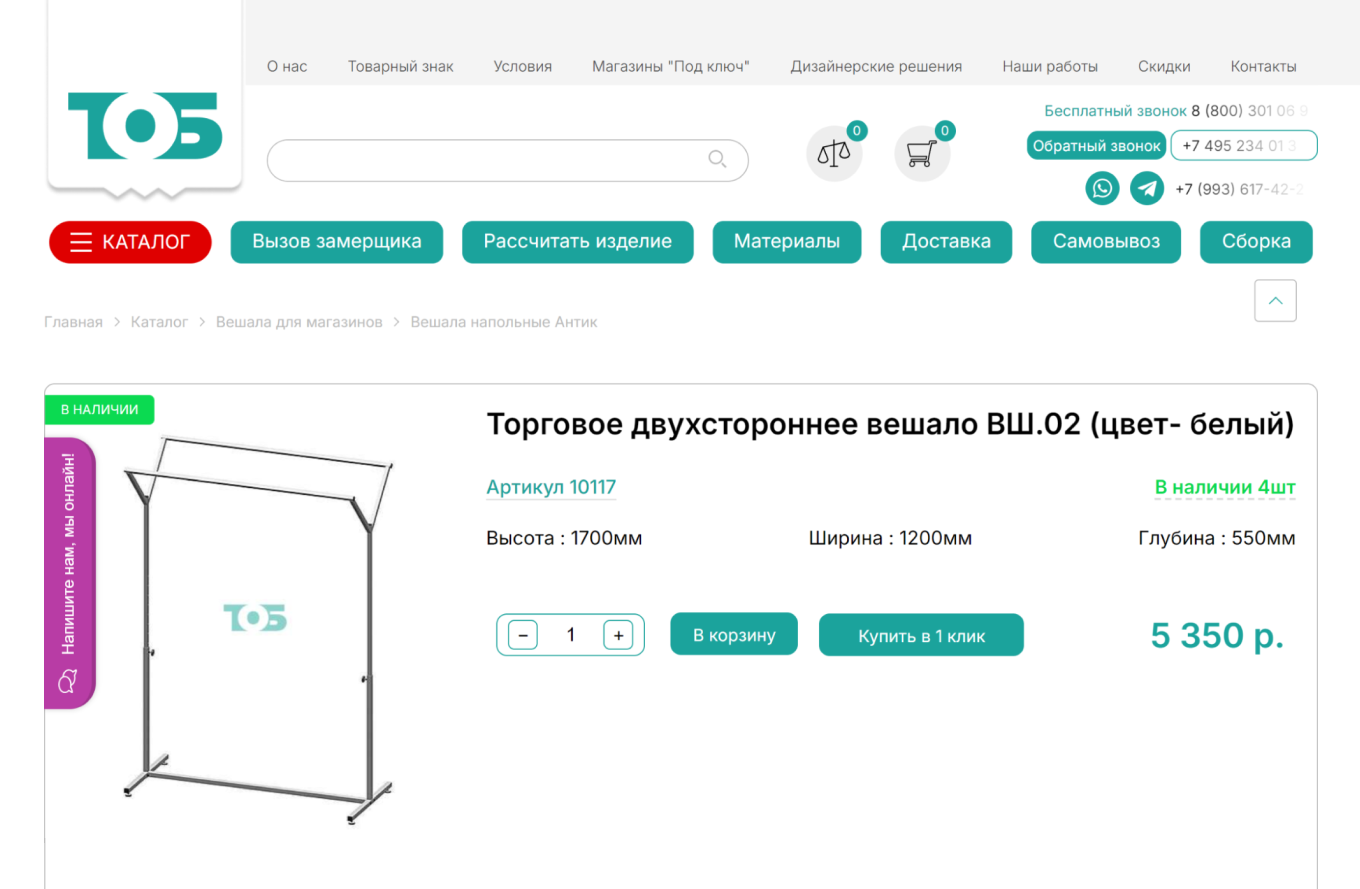Add item to cart via В корзину
The image size is (1360, 889).
tap(733, 634)
